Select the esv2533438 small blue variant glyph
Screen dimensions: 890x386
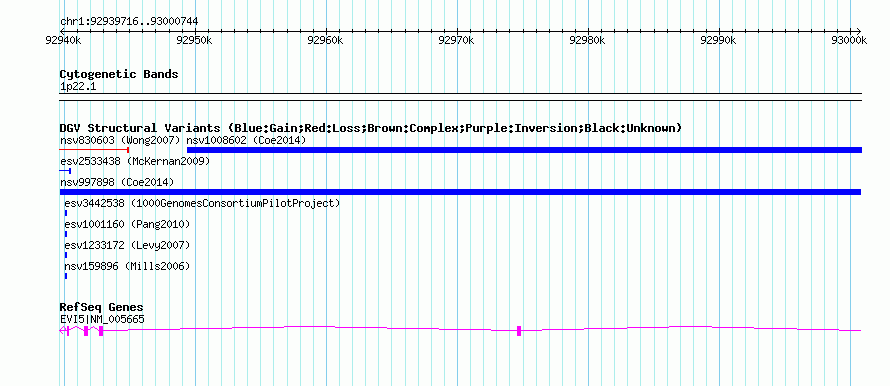click(x=65, y=171)
